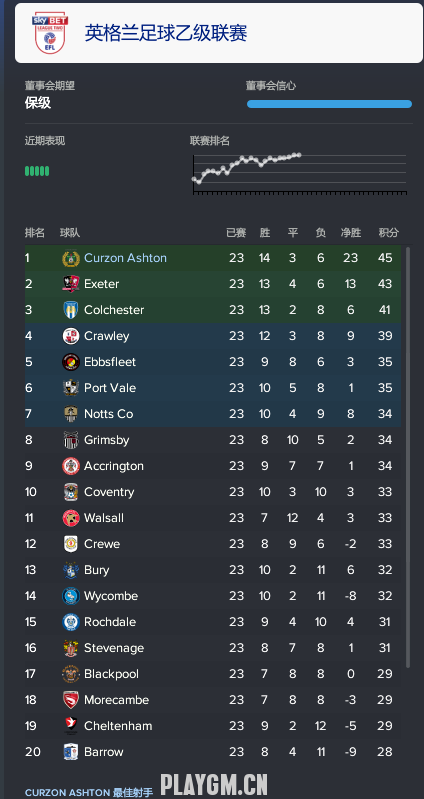Open the Crawley team name link
Image resolution: width=424 pixels, height=799 pixels.
[x=107, y=336]
